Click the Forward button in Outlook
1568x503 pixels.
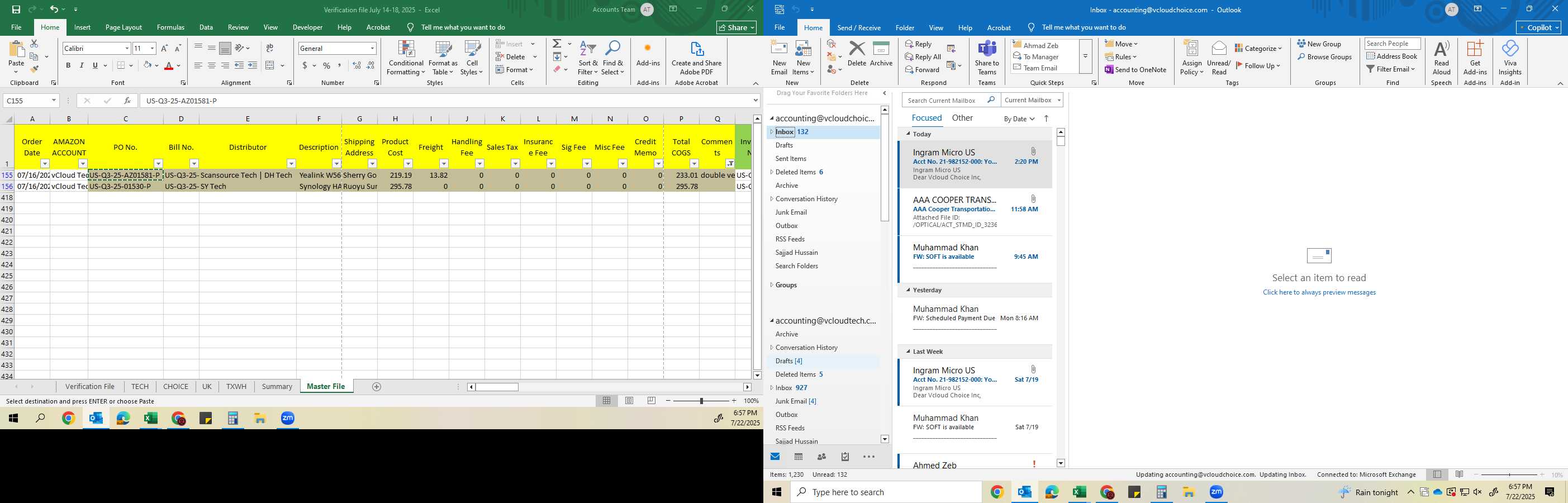click(922, 69)
